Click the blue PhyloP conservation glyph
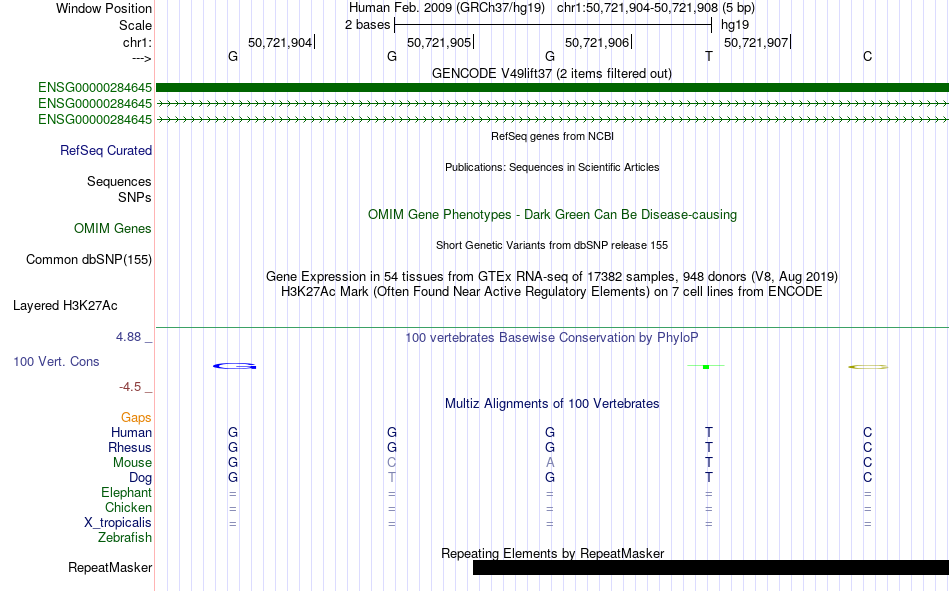 (234, 366)
